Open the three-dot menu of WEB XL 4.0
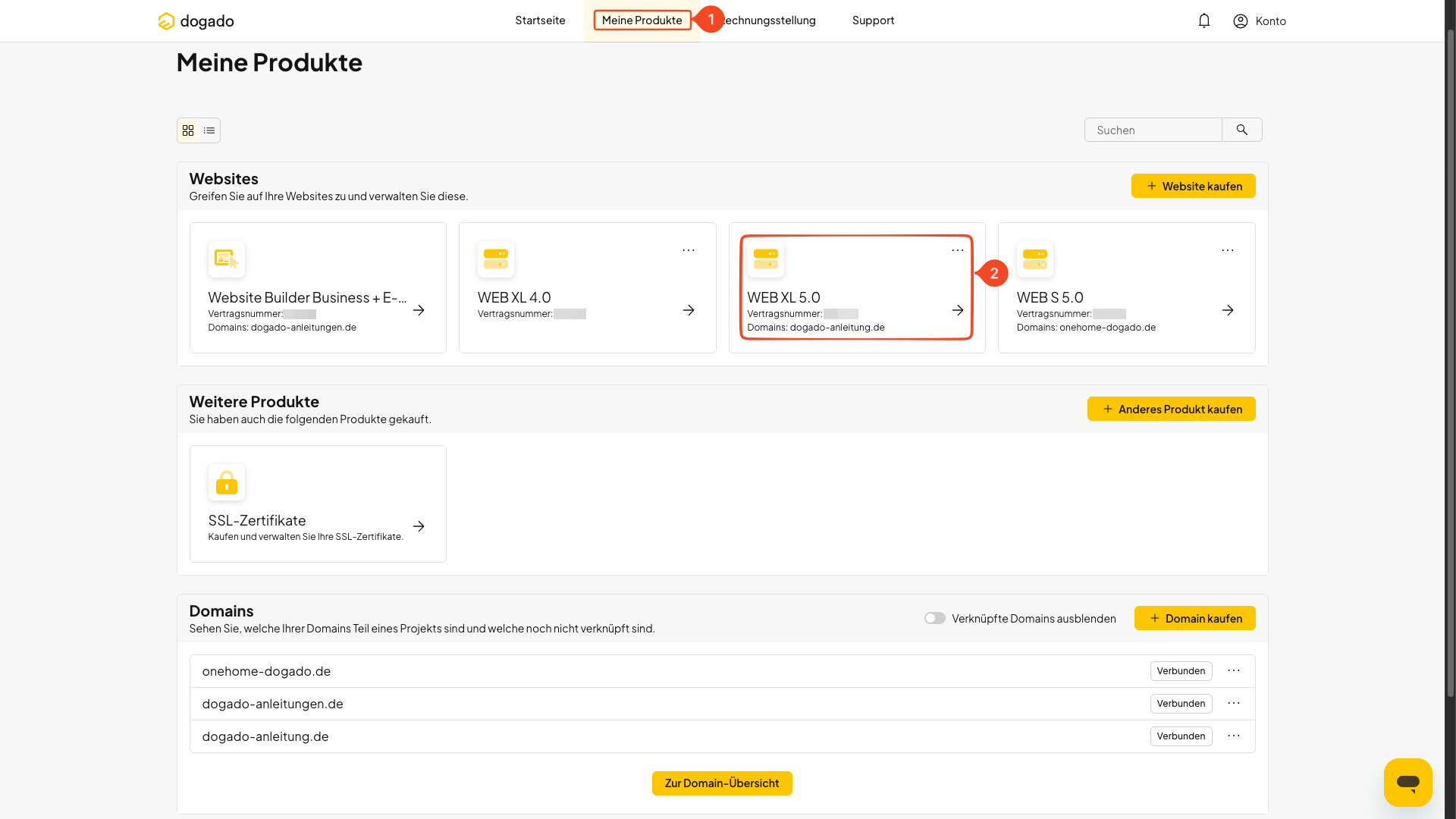The width and height of the screenshot is (1456, 819). pyautogui.click(x=689, y=250)
